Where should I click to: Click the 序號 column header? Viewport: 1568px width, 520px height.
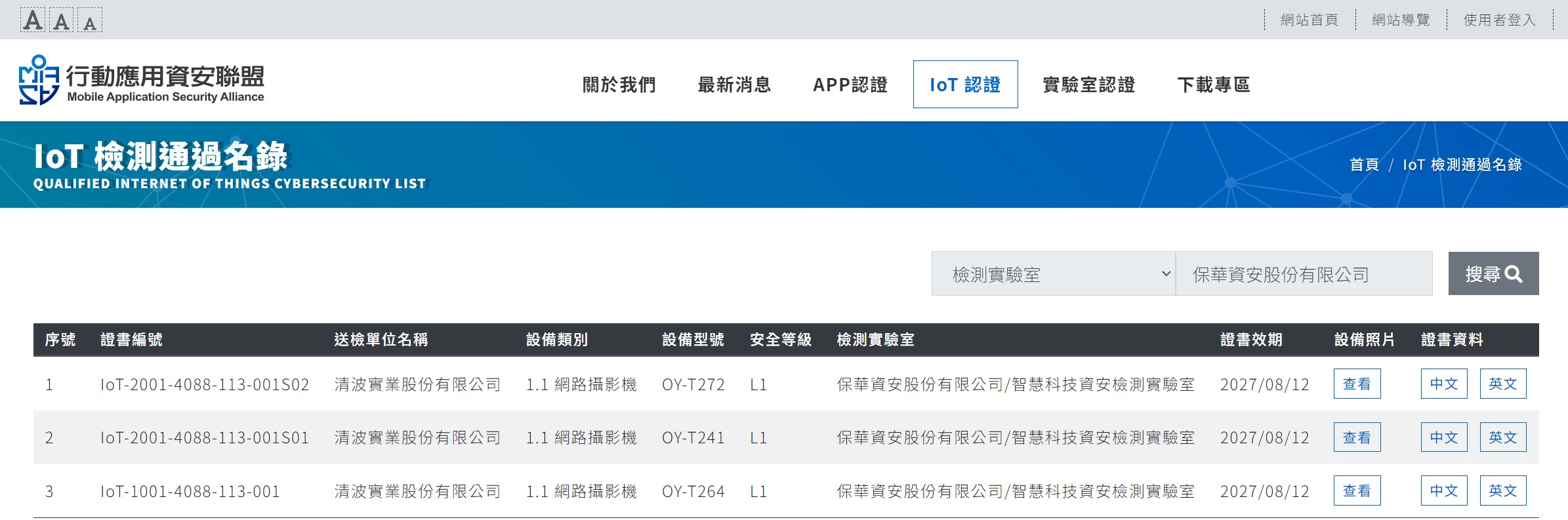(60, 340)
